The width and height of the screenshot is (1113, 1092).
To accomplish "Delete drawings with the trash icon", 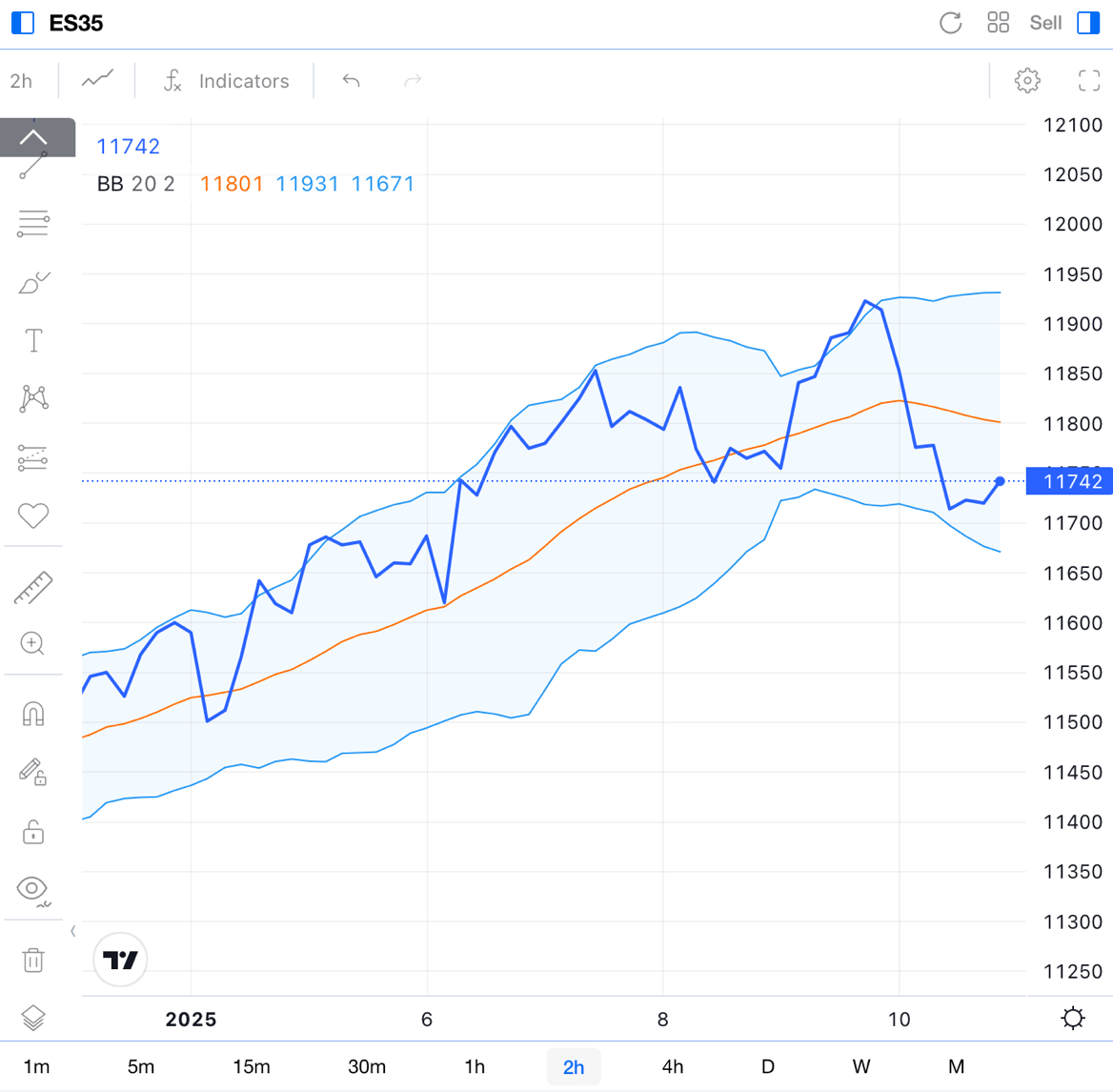I will (33, 960).
